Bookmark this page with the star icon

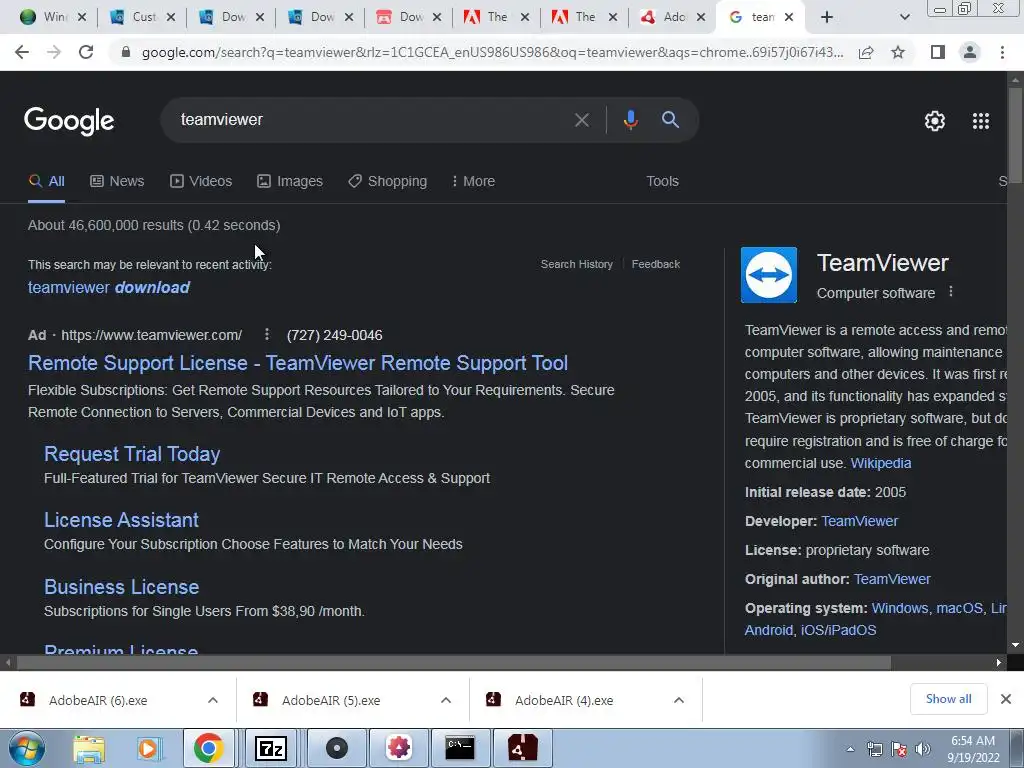tap(898, 52)
